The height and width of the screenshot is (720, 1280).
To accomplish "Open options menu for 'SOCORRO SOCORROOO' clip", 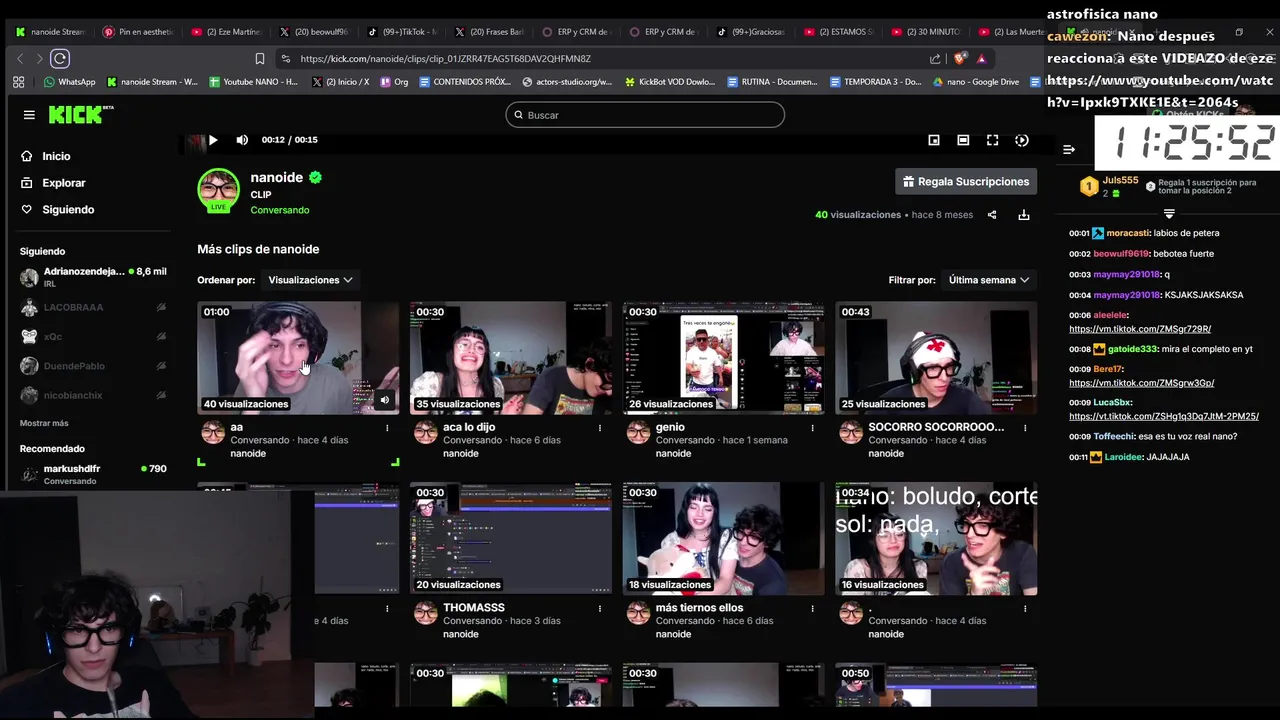I will (x=1025, y=428).
